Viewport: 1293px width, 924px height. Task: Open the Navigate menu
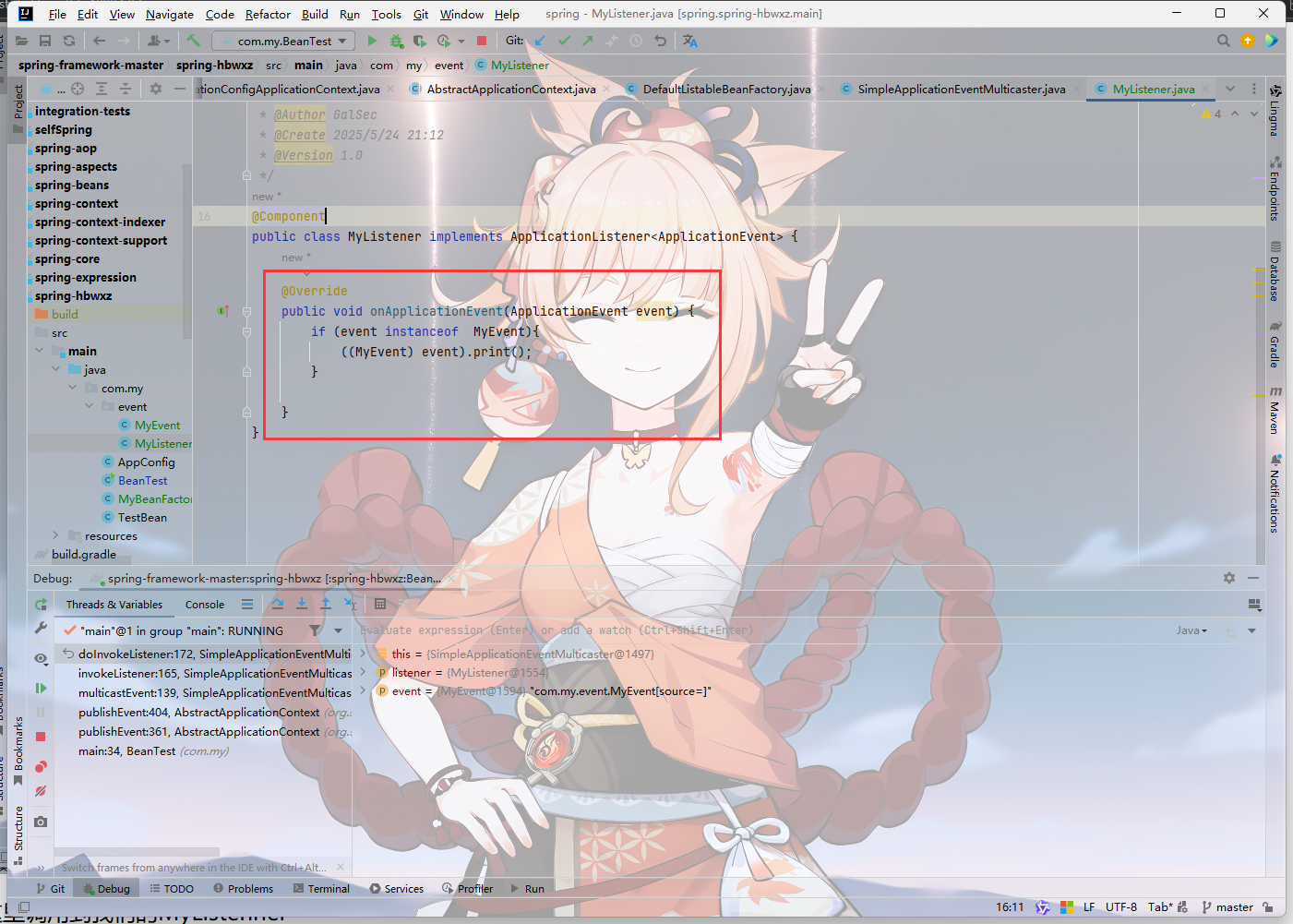(x=170, y=14)
